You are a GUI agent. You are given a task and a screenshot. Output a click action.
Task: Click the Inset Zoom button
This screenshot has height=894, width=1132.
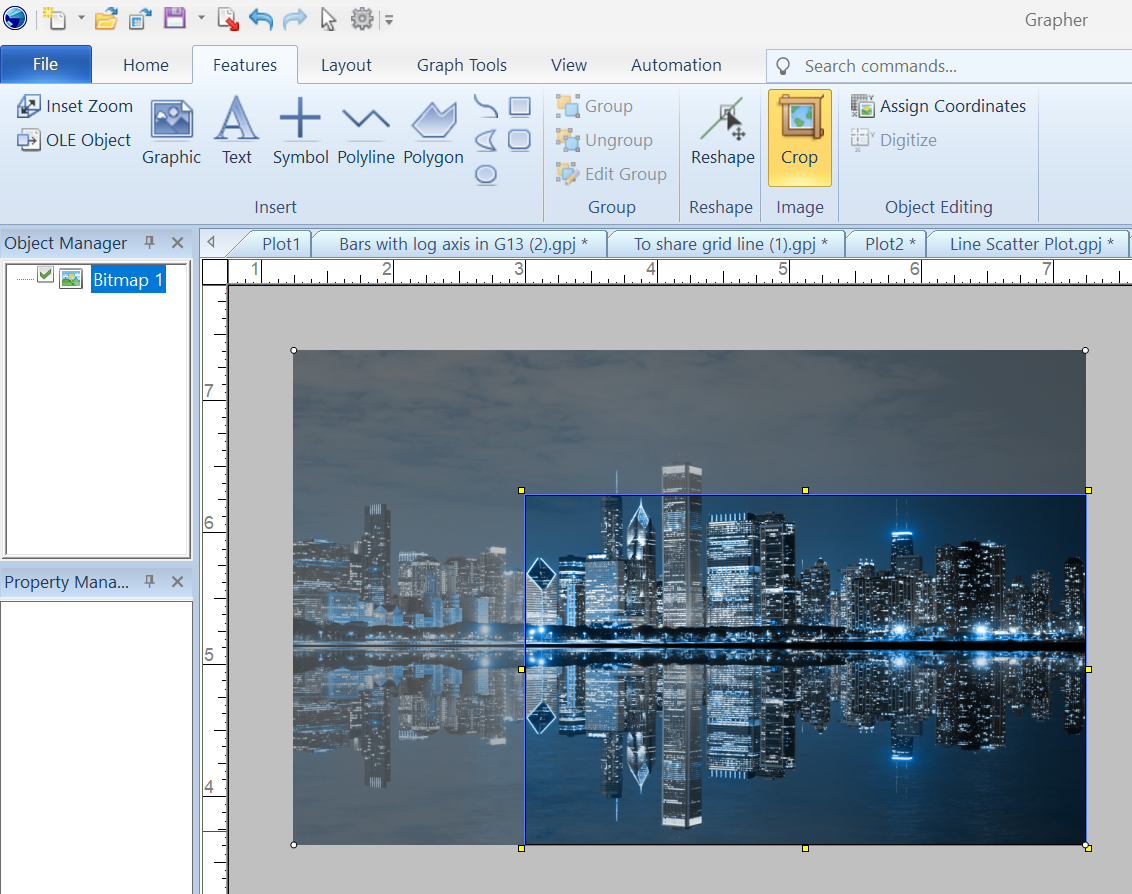(x=73, y=105)
